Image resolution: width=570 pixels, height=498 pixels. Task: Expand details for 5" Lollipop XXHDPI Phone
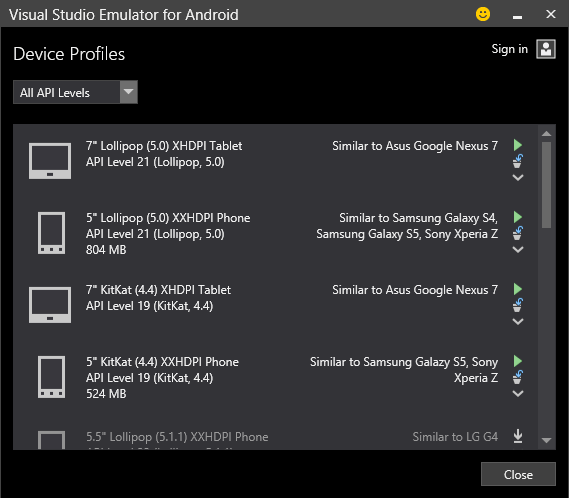(518, 249)
